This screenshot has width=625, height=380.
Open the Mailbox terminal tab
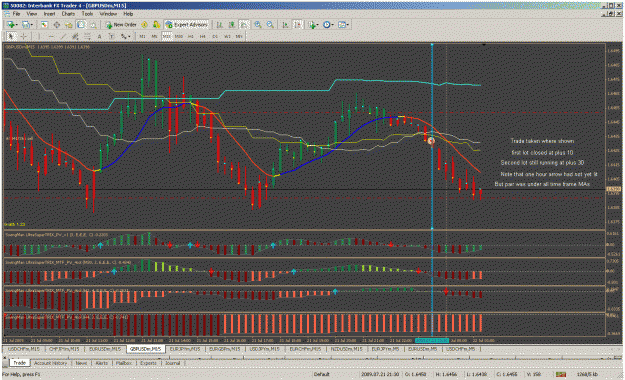[x=124, y=363]
